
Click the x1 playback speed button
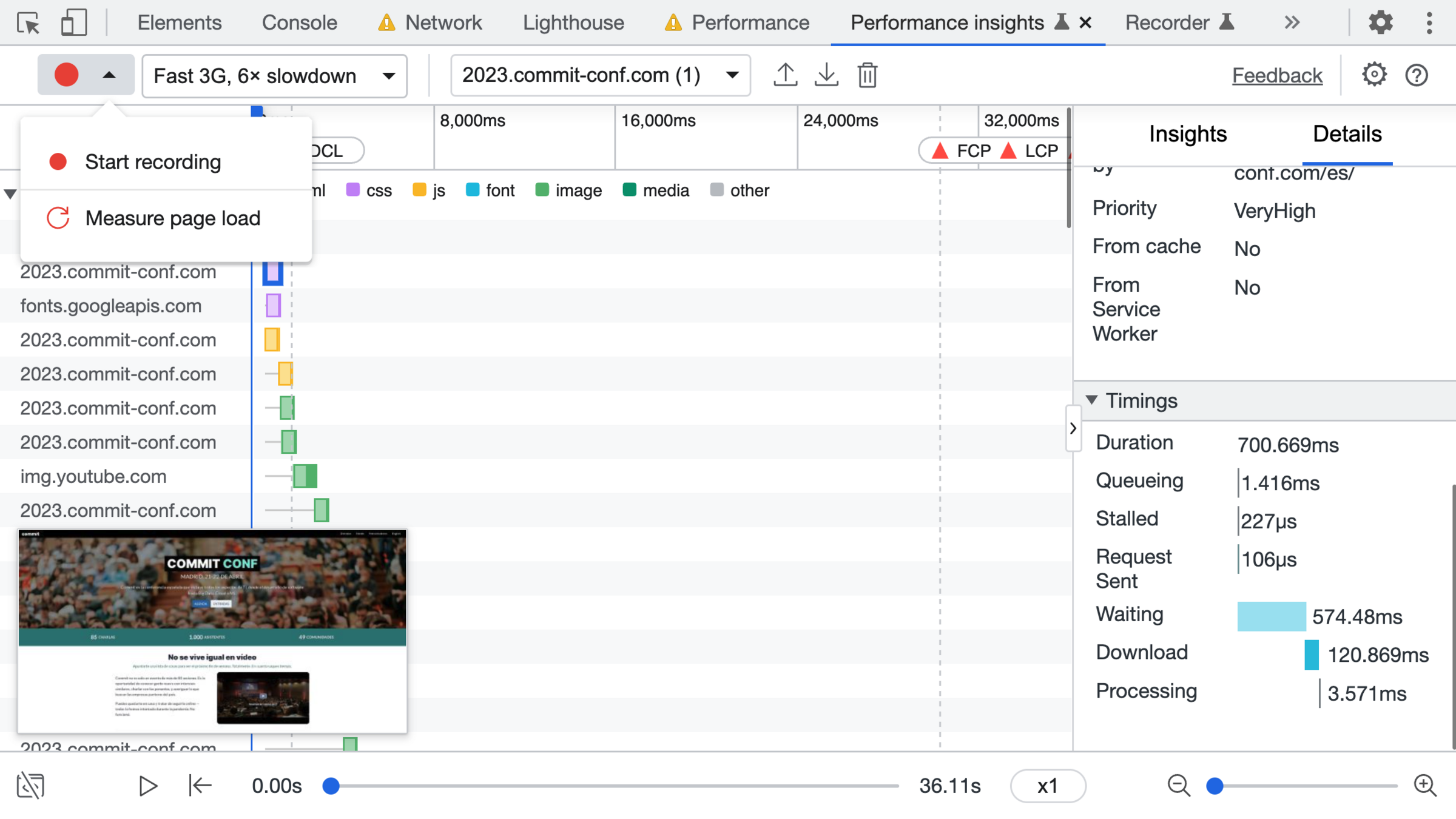pos(1048,786)
